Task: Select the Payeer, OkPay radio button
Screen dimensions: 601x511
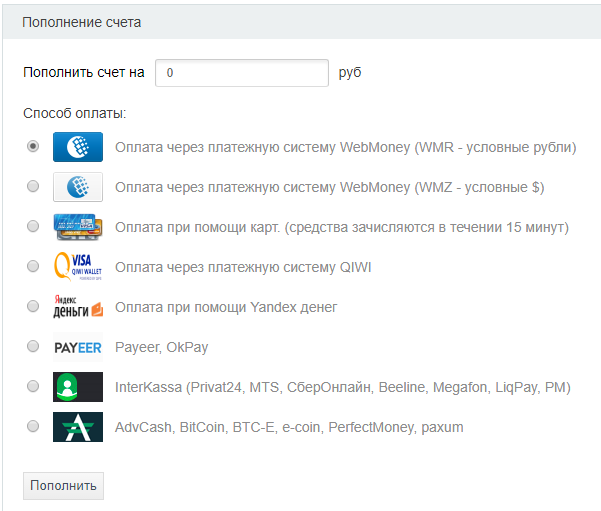Action: coord(33,346)
